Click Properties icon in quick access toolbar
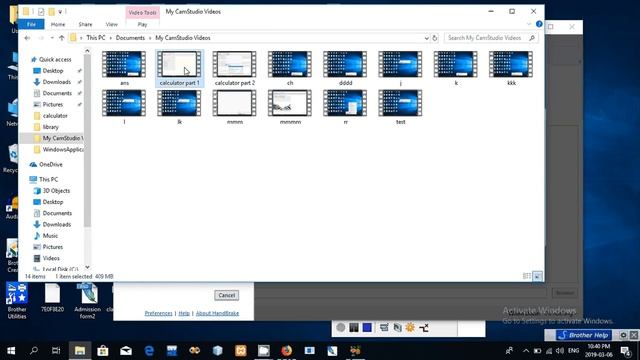Image resolution: width=640 pixels, height=360 pixels. [x=41, y=12]
